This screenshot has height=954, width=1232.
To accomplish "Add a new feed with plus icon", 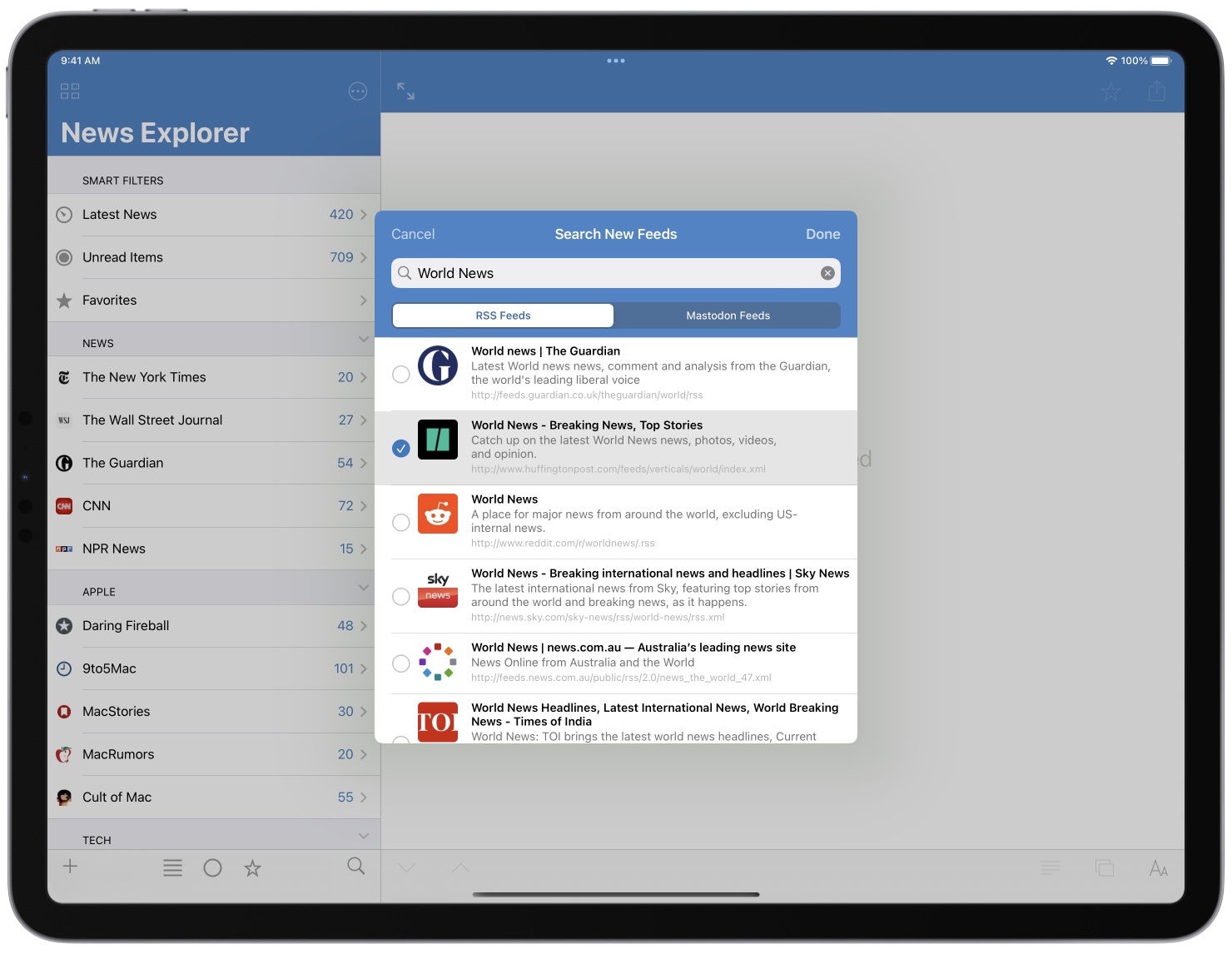I will [71, 867].
